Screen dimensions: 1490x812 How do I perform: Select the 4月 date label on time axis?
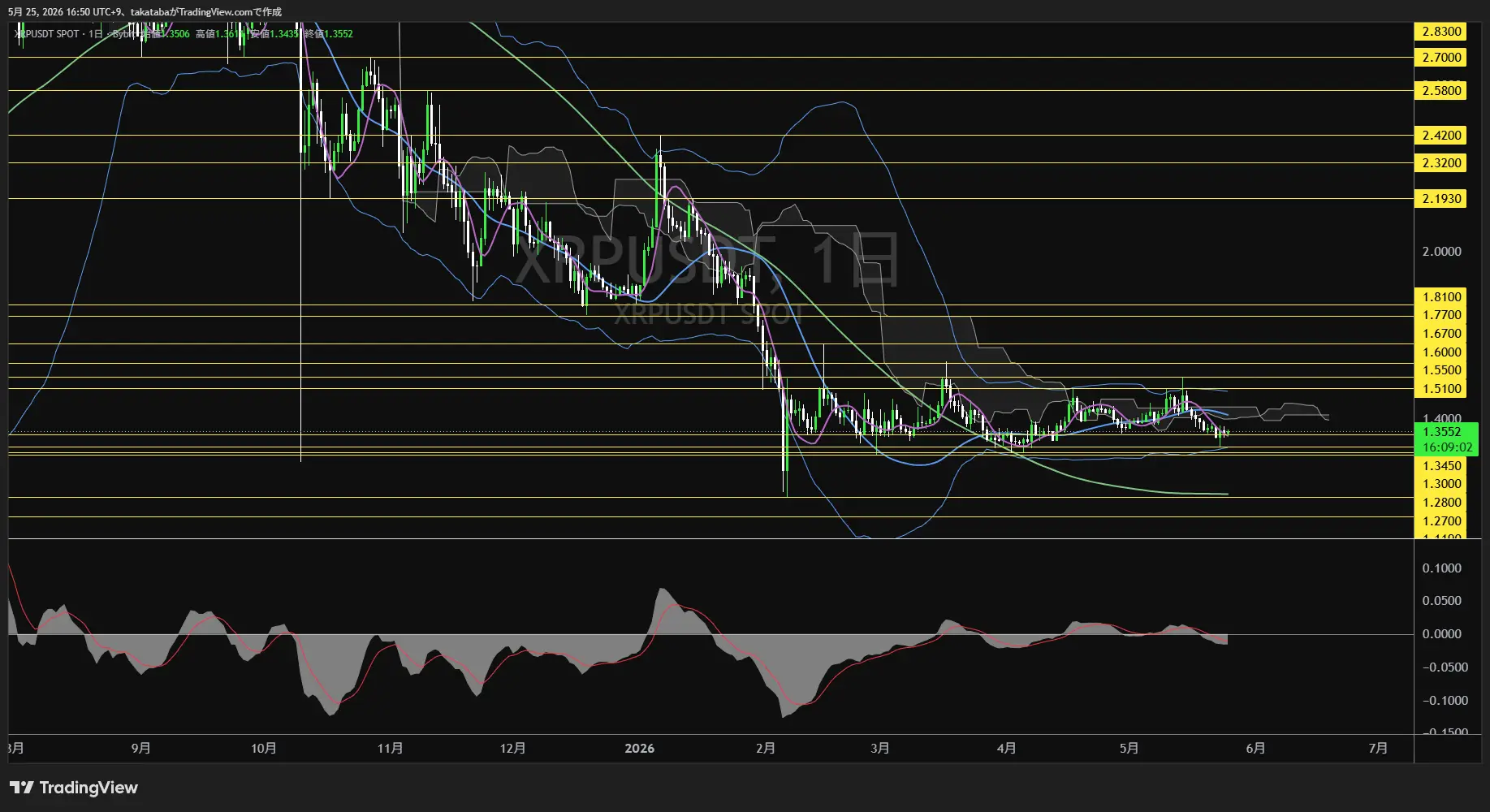(1006, 748)
